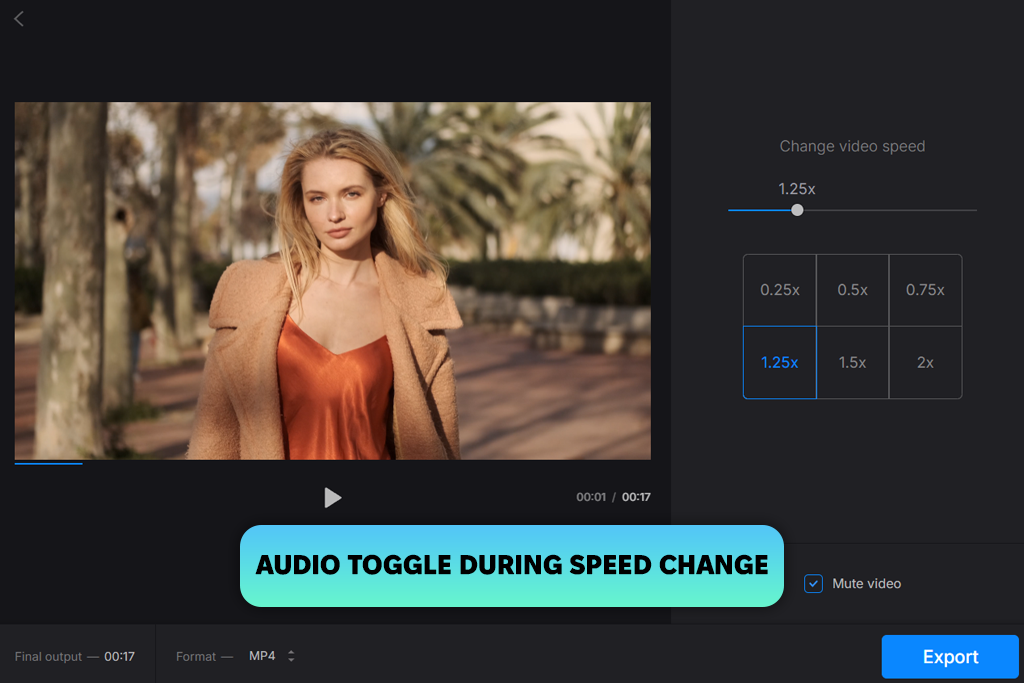Click the 1.25x value above slider
The width and height of the screenshot is (1024, 683).
click(x=797, y=189)
